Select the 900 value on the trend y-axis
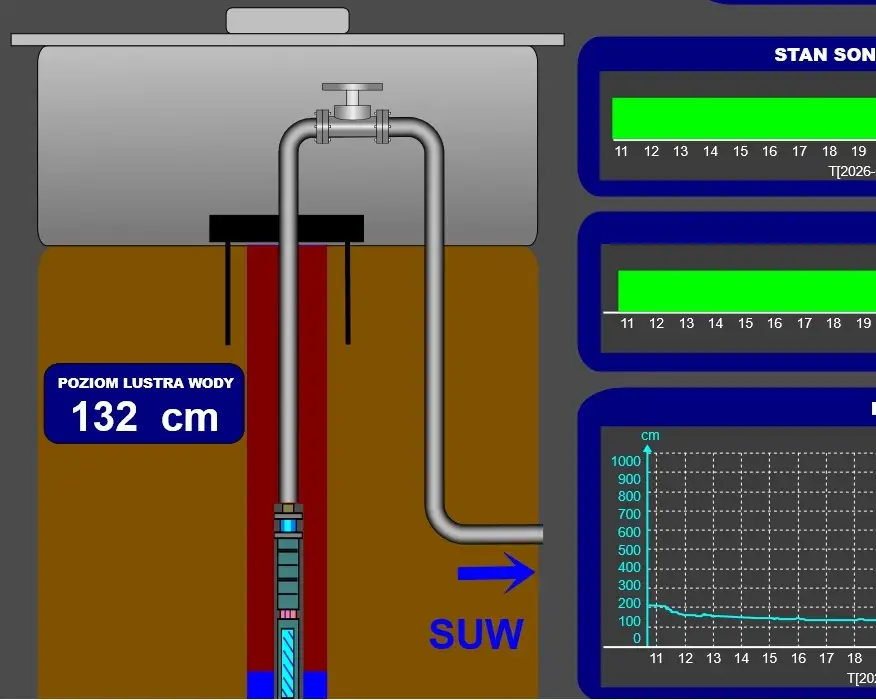Screen dimensions: 876x700 click(629, 479)
